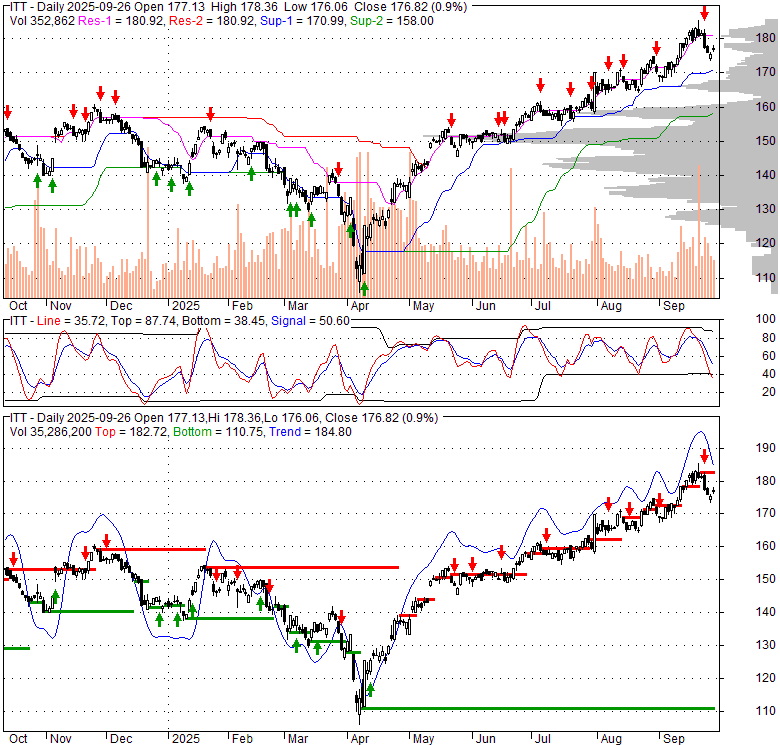
Task: Click the Aug label on the upper chart time axis
Action: click(x=611, y=306)
